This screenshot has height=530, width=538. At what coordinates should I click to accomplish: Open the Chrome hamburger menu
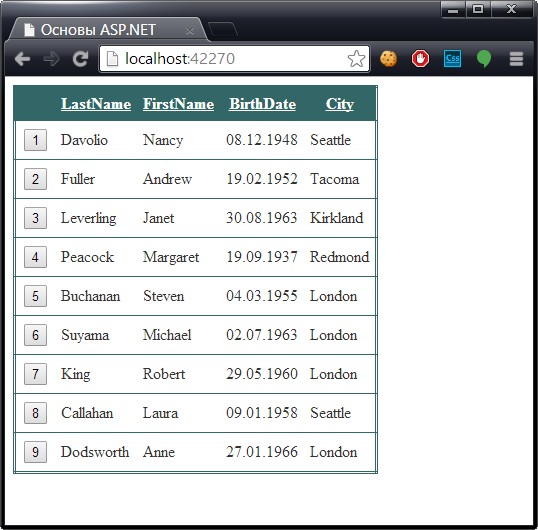pyautogui.click(x=516, y=59)
